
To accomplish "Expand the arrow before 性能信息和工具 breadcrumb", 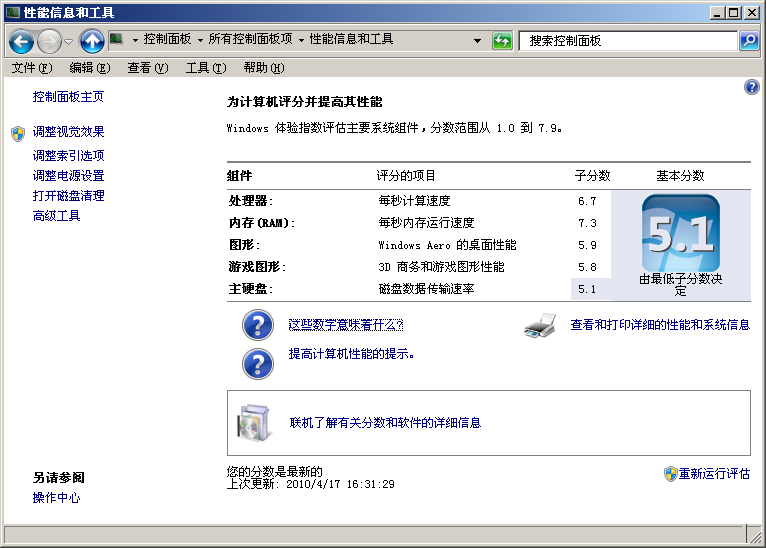I will [301, 41].
